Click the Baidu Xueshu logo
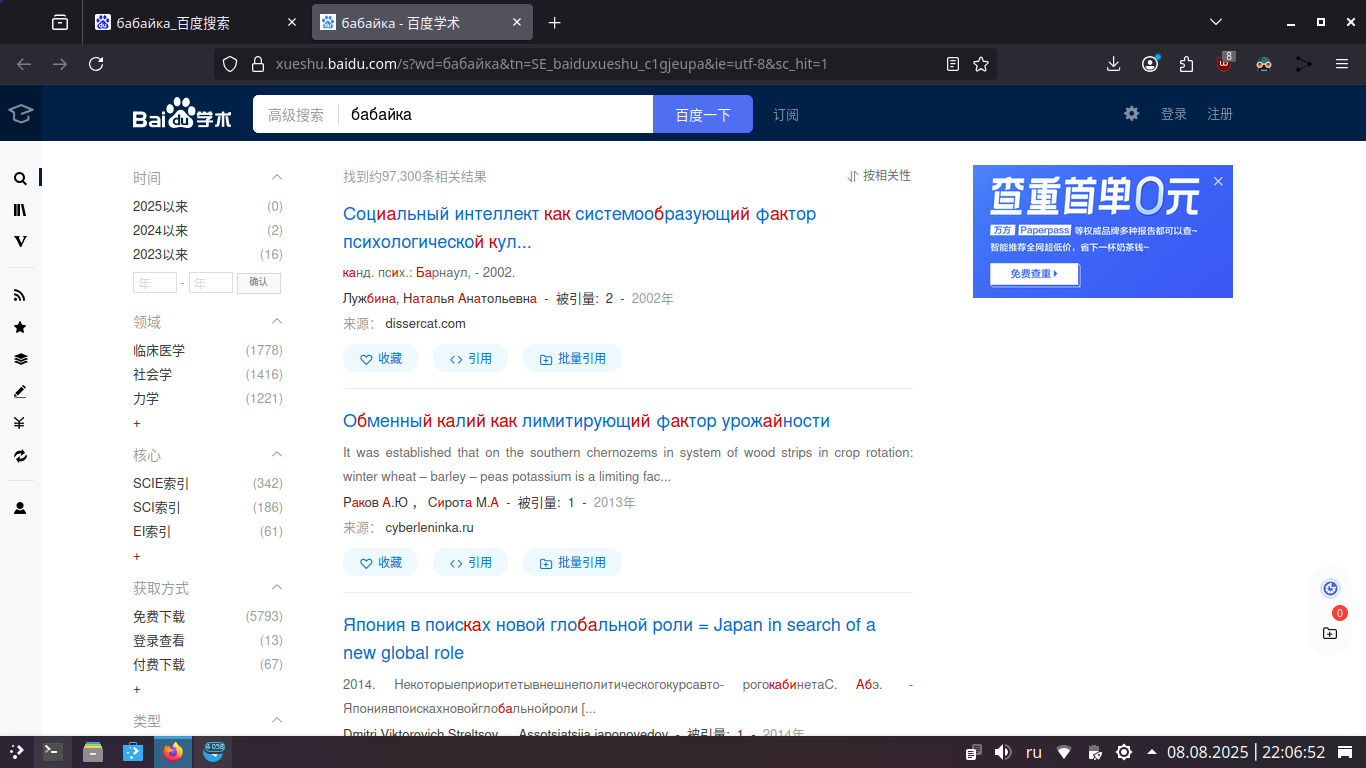1366x768 pixels. coord(182,114)
